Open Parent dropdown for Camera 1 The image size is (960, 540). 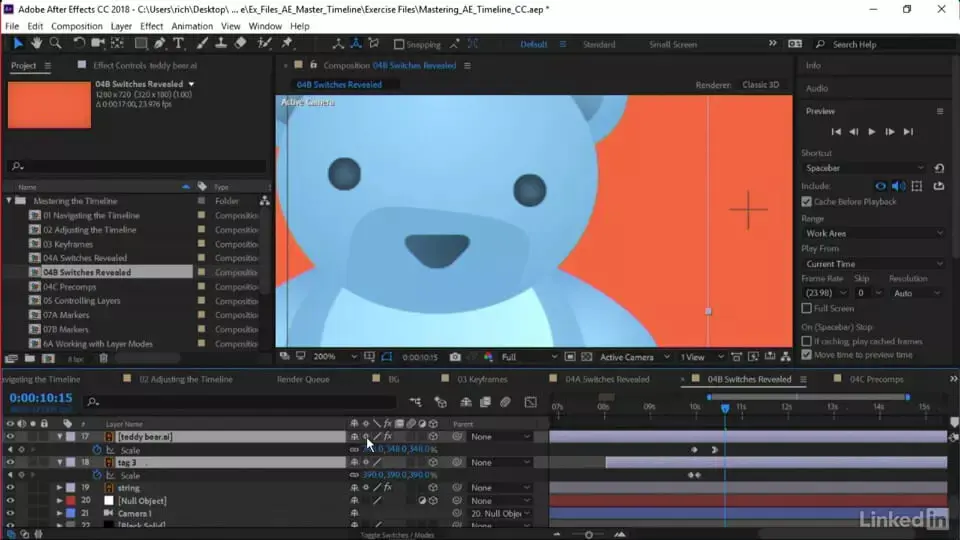click(x=500, y=514)
